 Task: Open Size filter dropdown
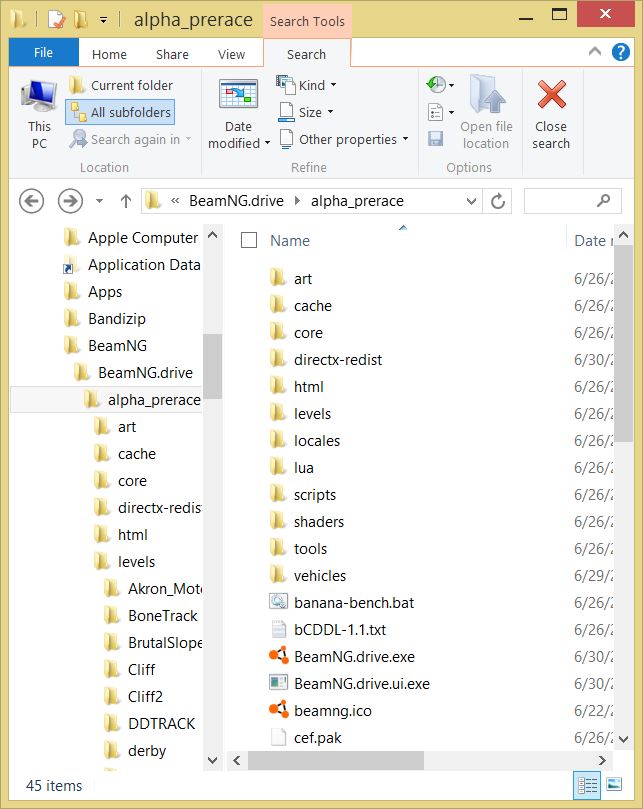[306, 112]
